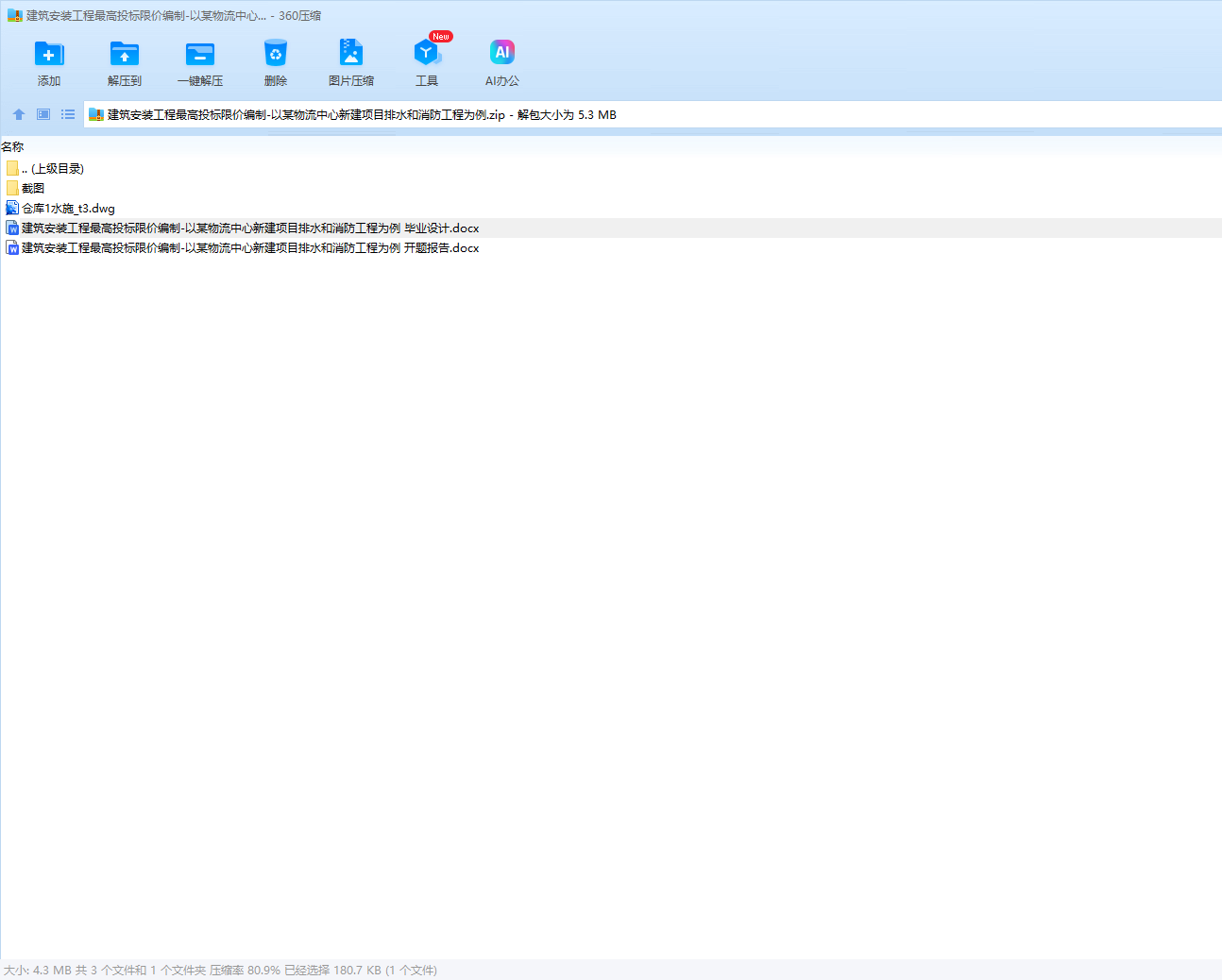The width and height of the screenshot is (1222, 980).
Task: Click the archive path address field
Action: tap(653, 115)
